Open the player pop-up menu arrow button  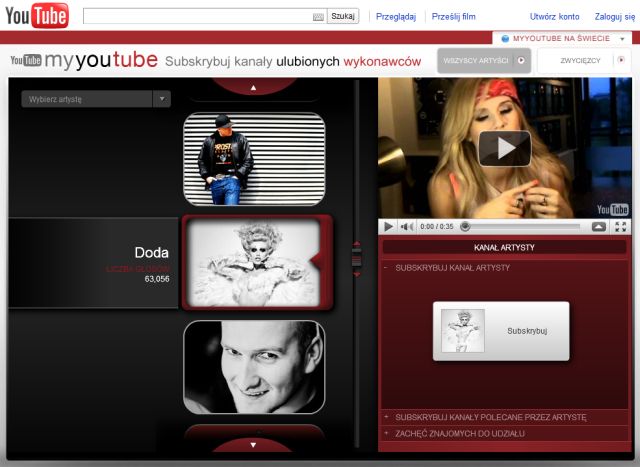(599, 227)
